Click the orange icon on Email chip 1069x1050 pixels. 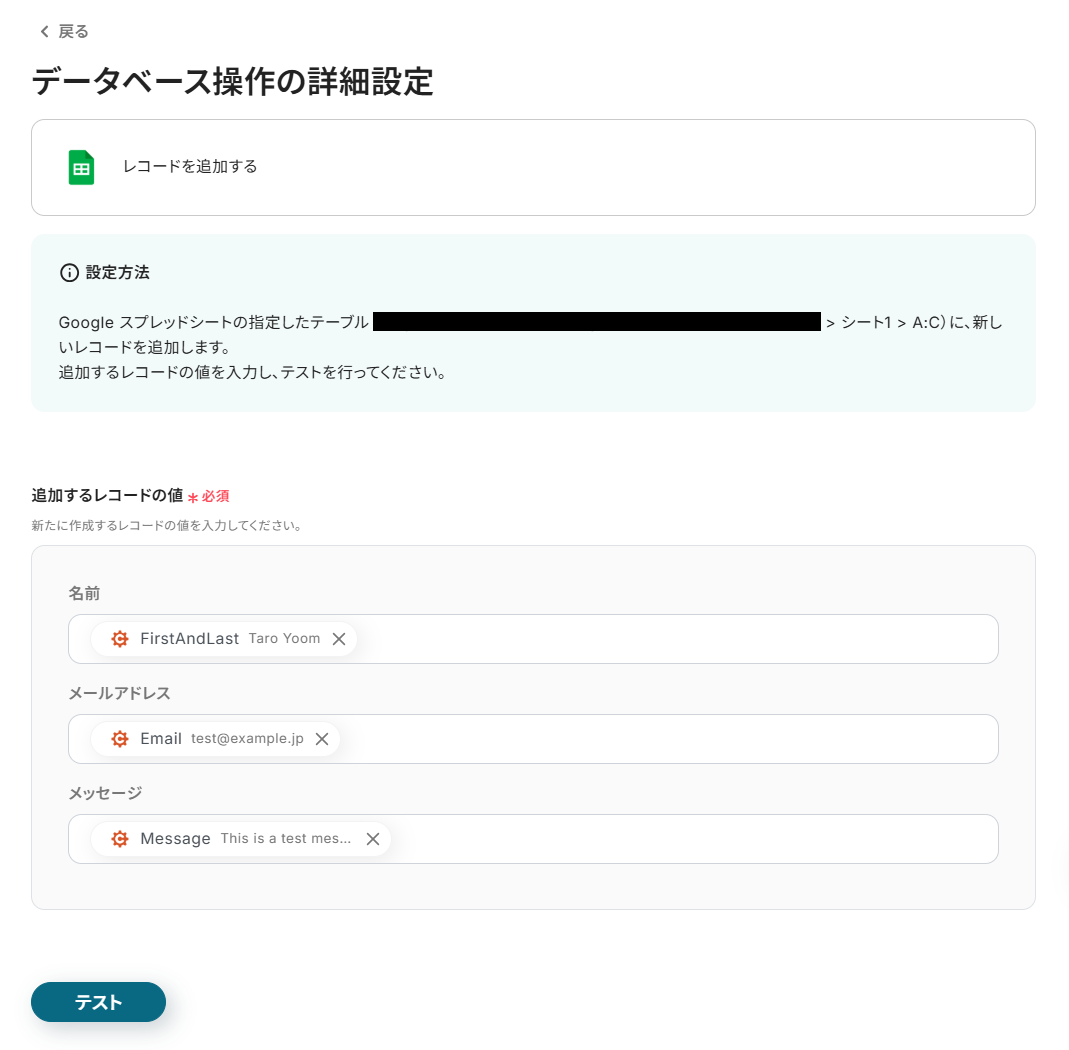point(120,739)
